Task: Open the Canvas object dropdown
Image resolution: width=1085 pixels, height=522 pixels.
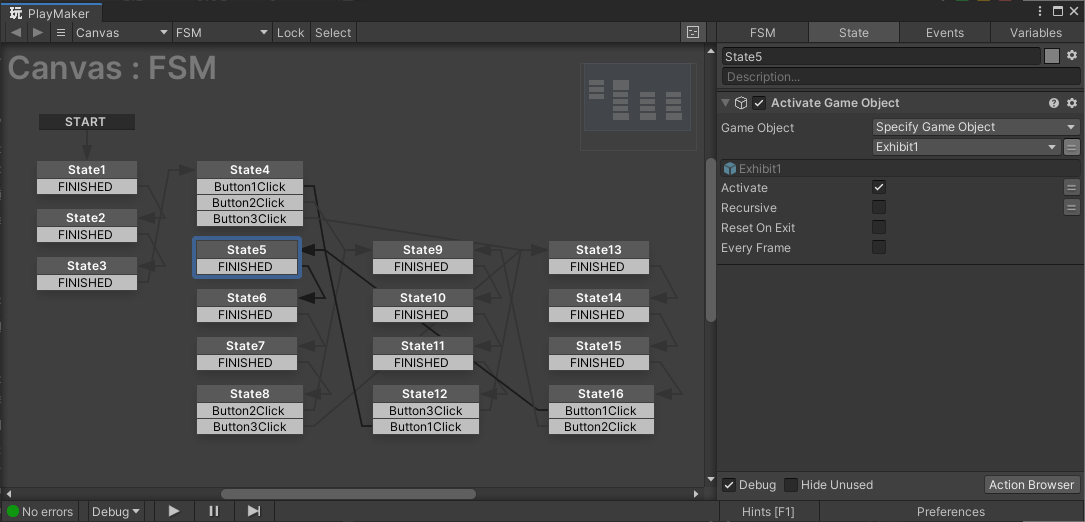Action: point(122,33)
